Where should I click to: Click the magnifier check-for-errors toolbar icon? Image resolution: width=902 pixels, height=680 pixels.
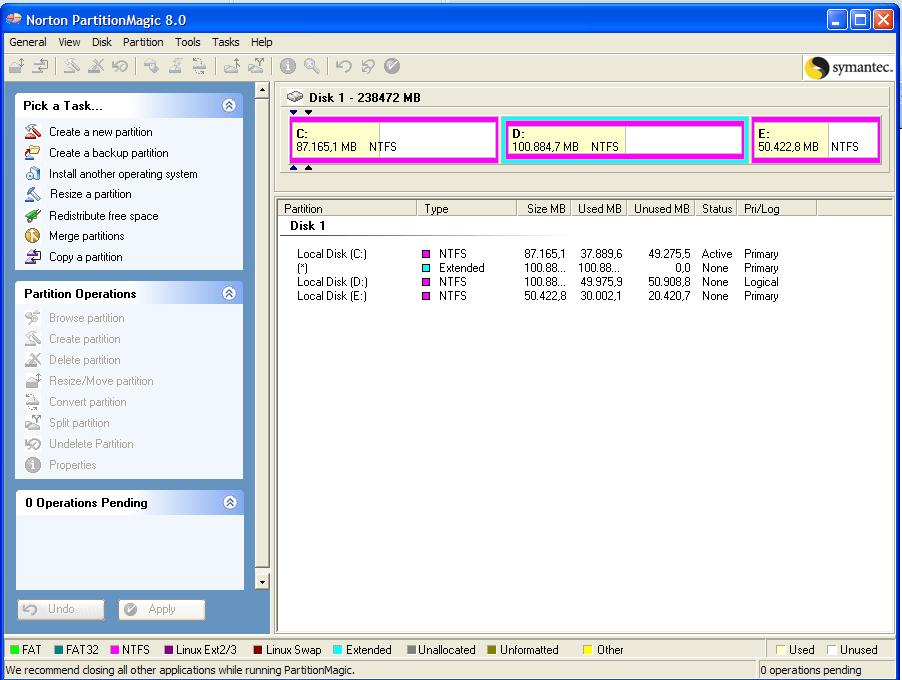coord(311,66)
